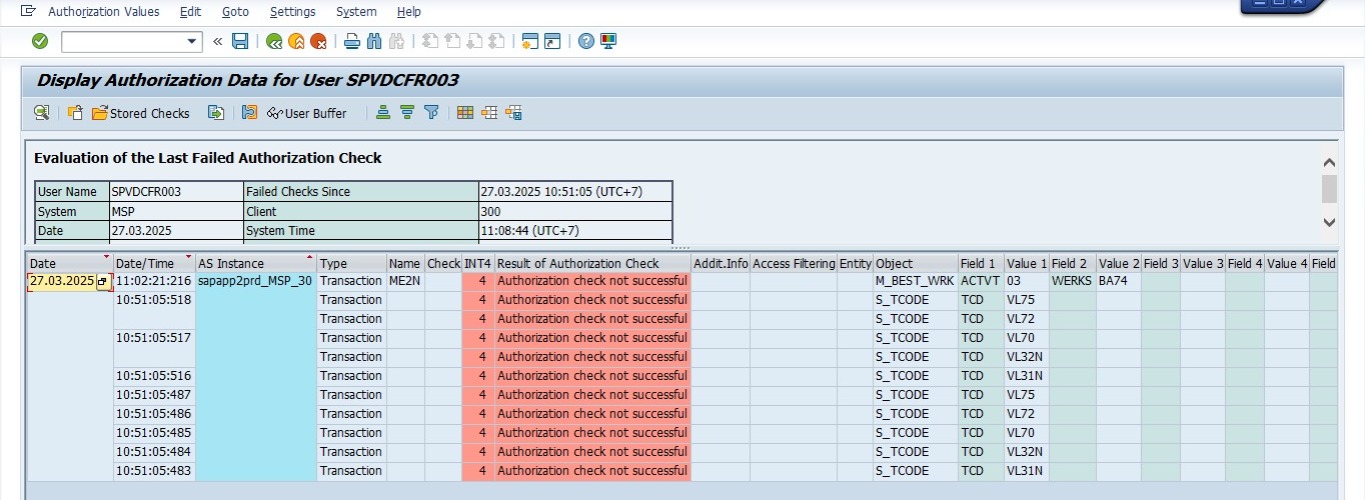Image resolution: width=1365 pixels, height=500 pixels.
Task: Open the command field dropdown arrow
Action: pyautogui.click(x=193, y=41)
